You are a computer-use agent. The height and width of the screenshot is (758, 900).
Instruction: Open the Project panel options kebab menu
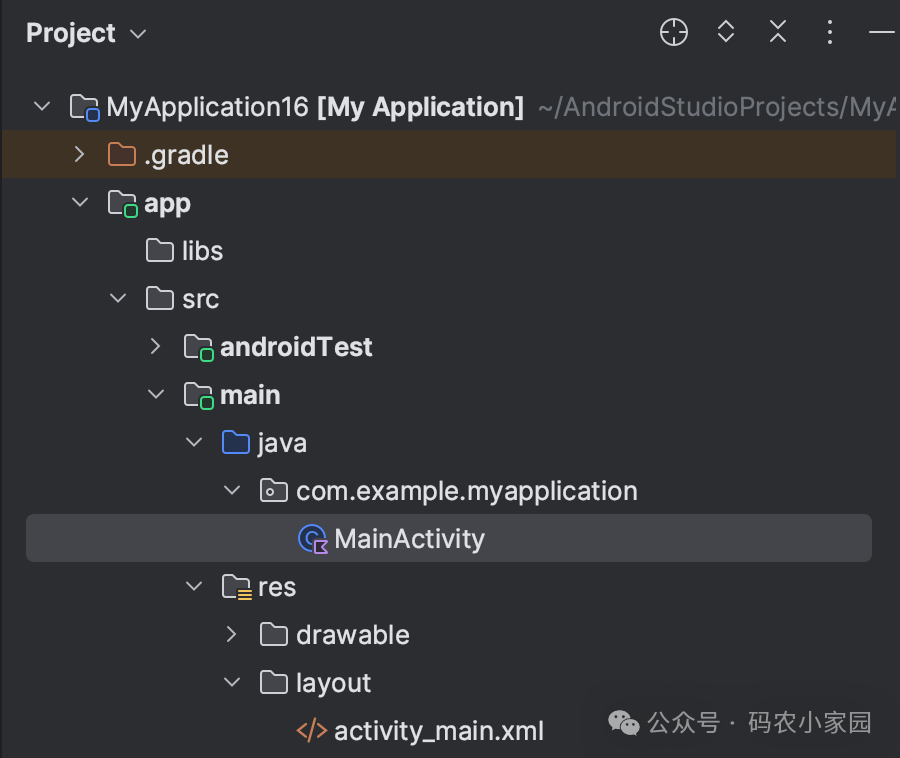[x=829, y=32]
